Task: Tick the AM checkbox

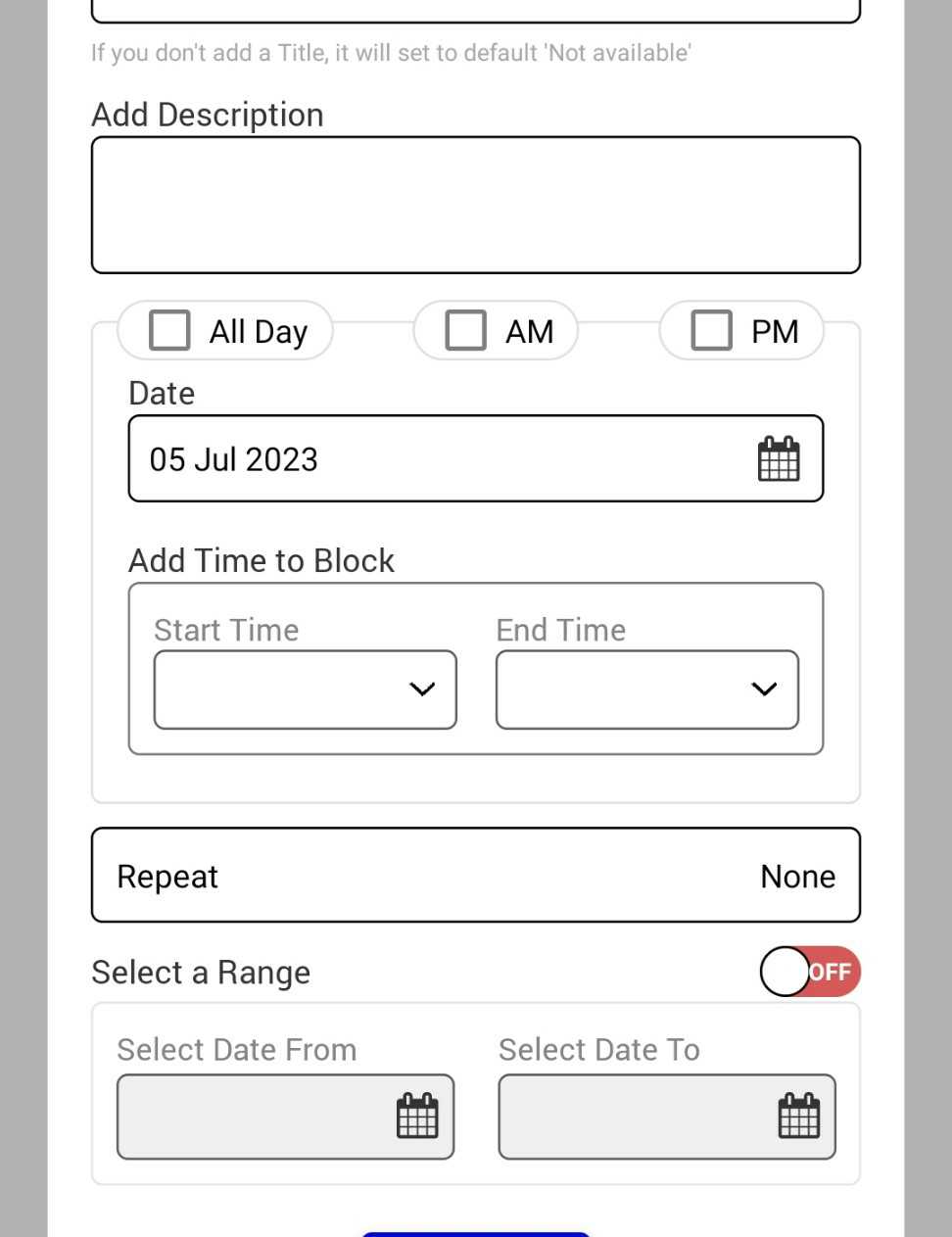Action: (x=465, y=331)
